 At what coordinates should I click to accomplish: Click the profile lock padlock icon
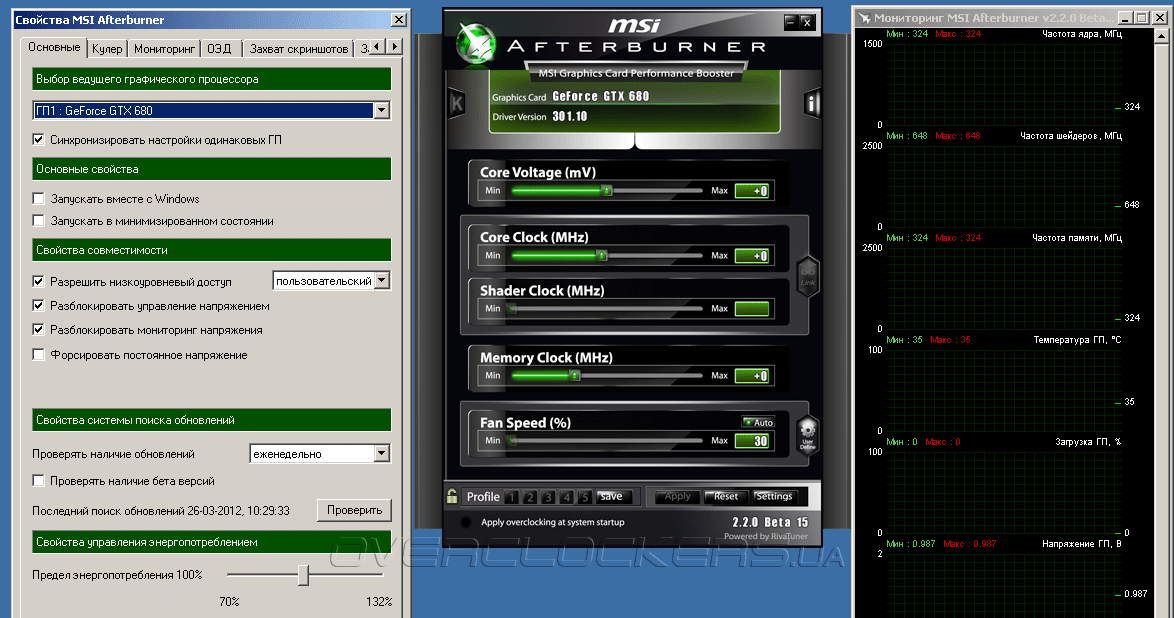click(452, 496)
